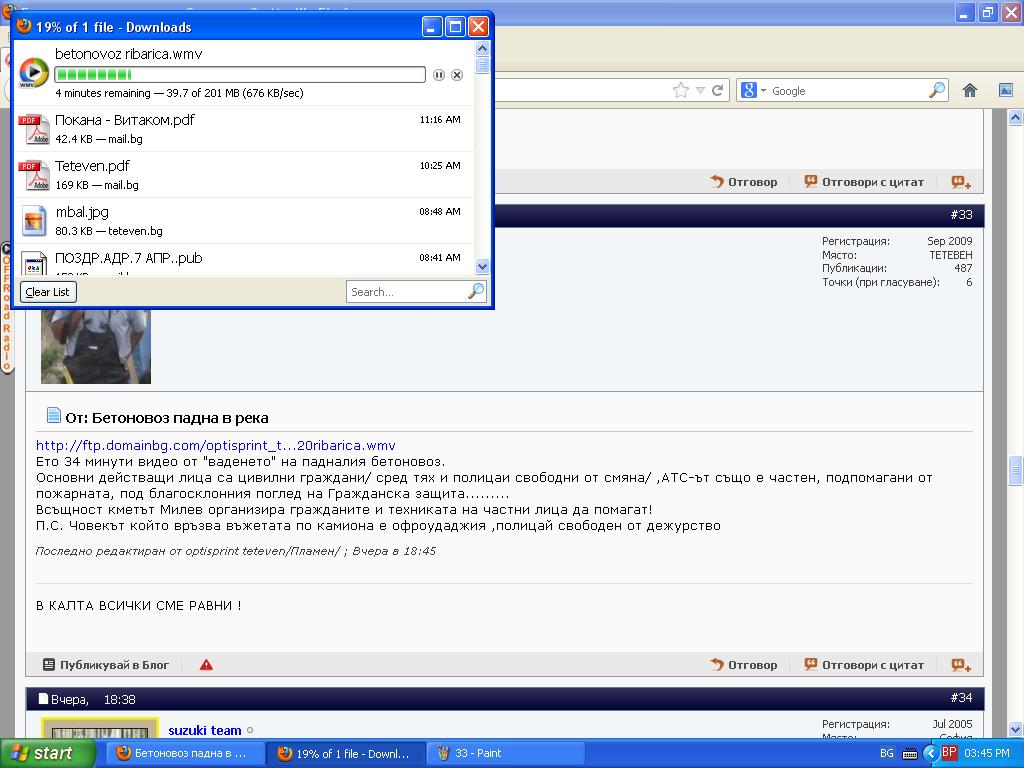Image resolution: width=1024 pixels, height=768 pixels.
Task: Open the suzuki team user profile
Action: tap(204, 730)
